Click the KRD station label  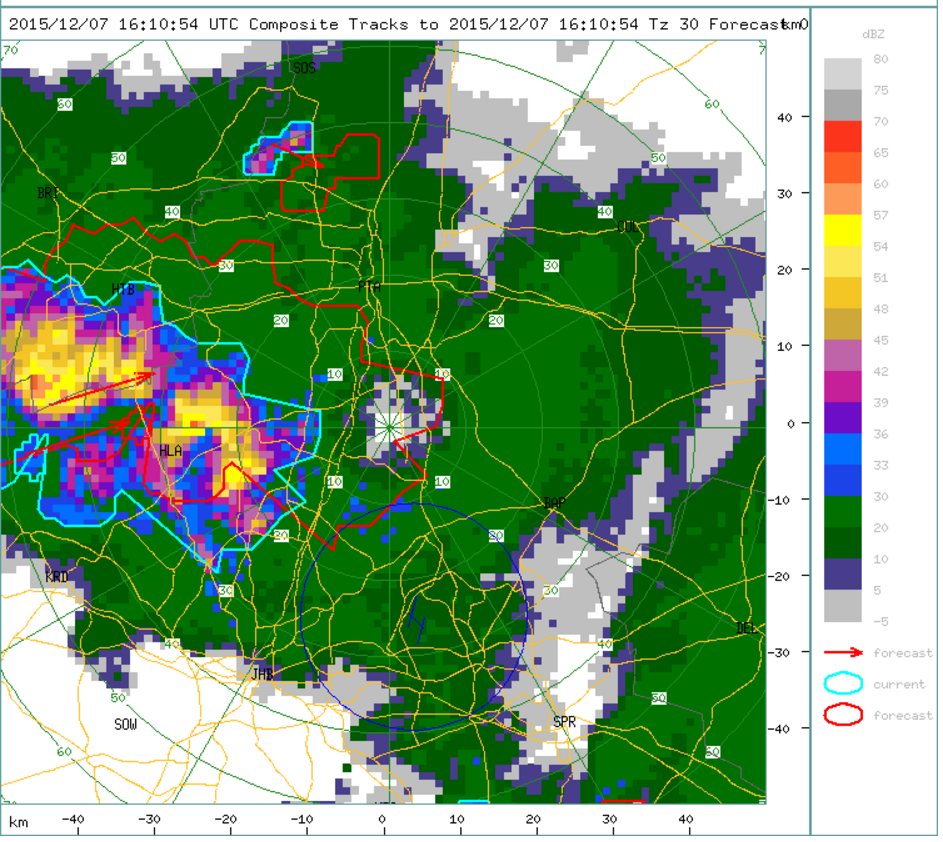[57, 579]
